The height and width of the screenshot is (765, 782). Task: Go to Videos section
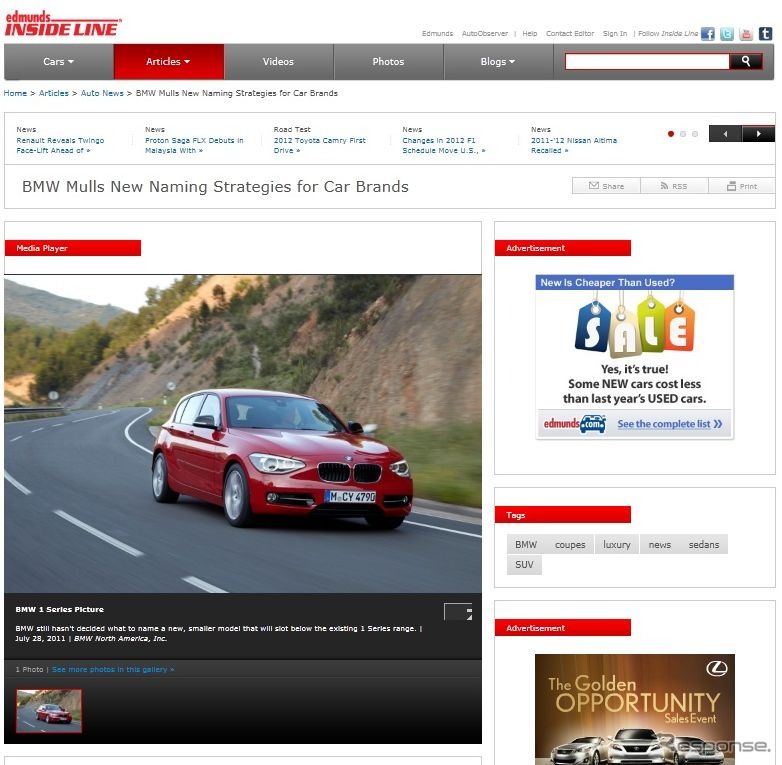278,62
